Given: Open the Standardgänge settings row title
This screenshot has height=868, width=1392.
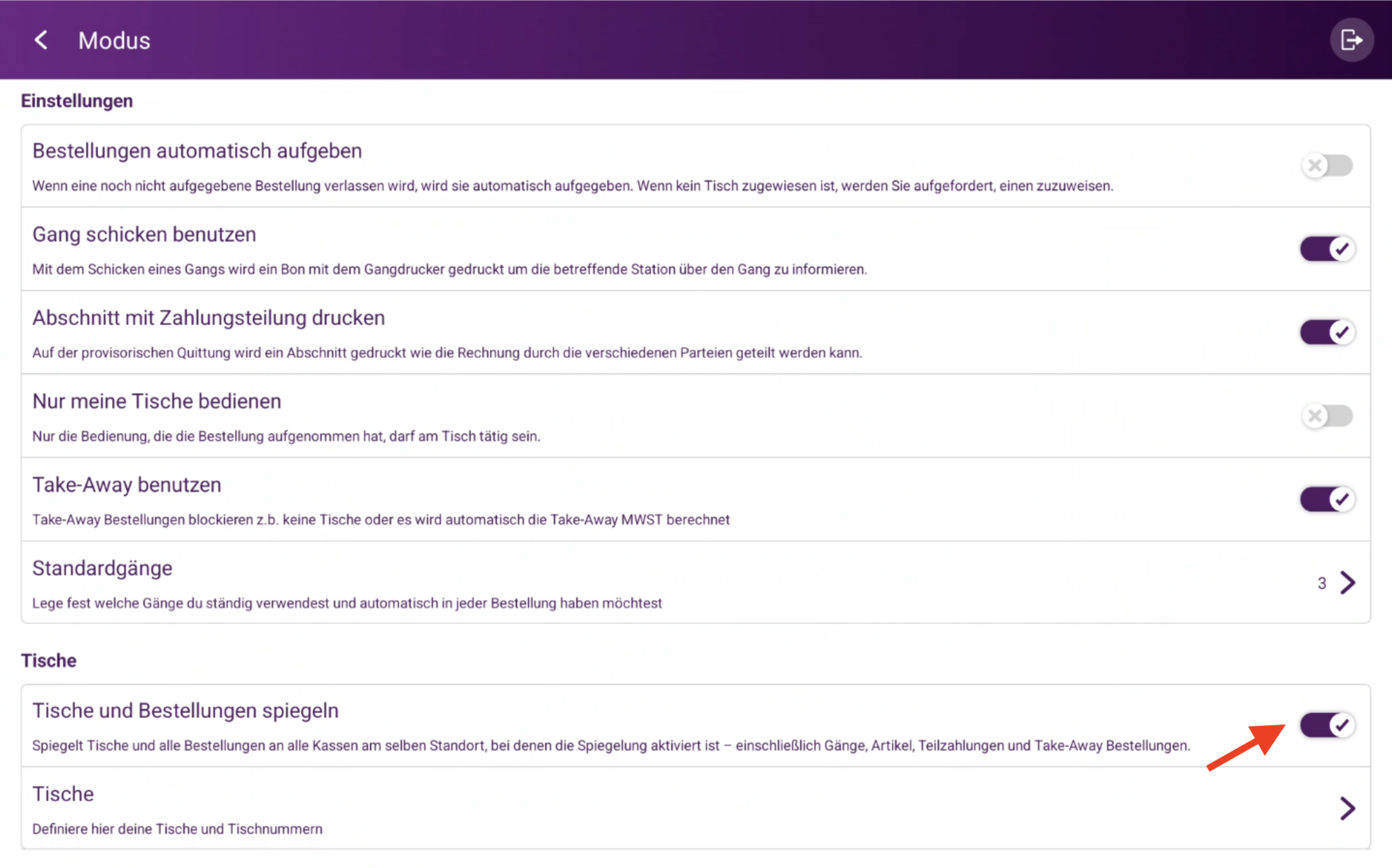Looking at the screenshot, I should click(x=102, y=568).
